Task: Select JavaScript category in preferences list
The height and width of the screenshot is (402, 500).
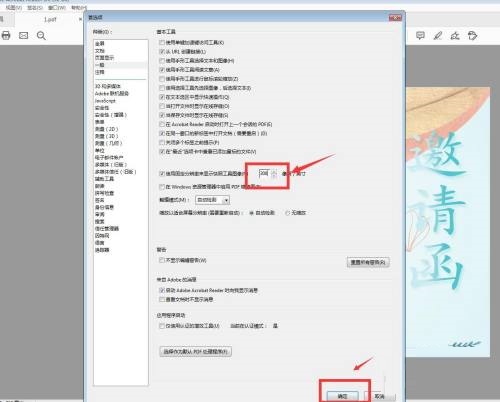Action: point(105,100)
